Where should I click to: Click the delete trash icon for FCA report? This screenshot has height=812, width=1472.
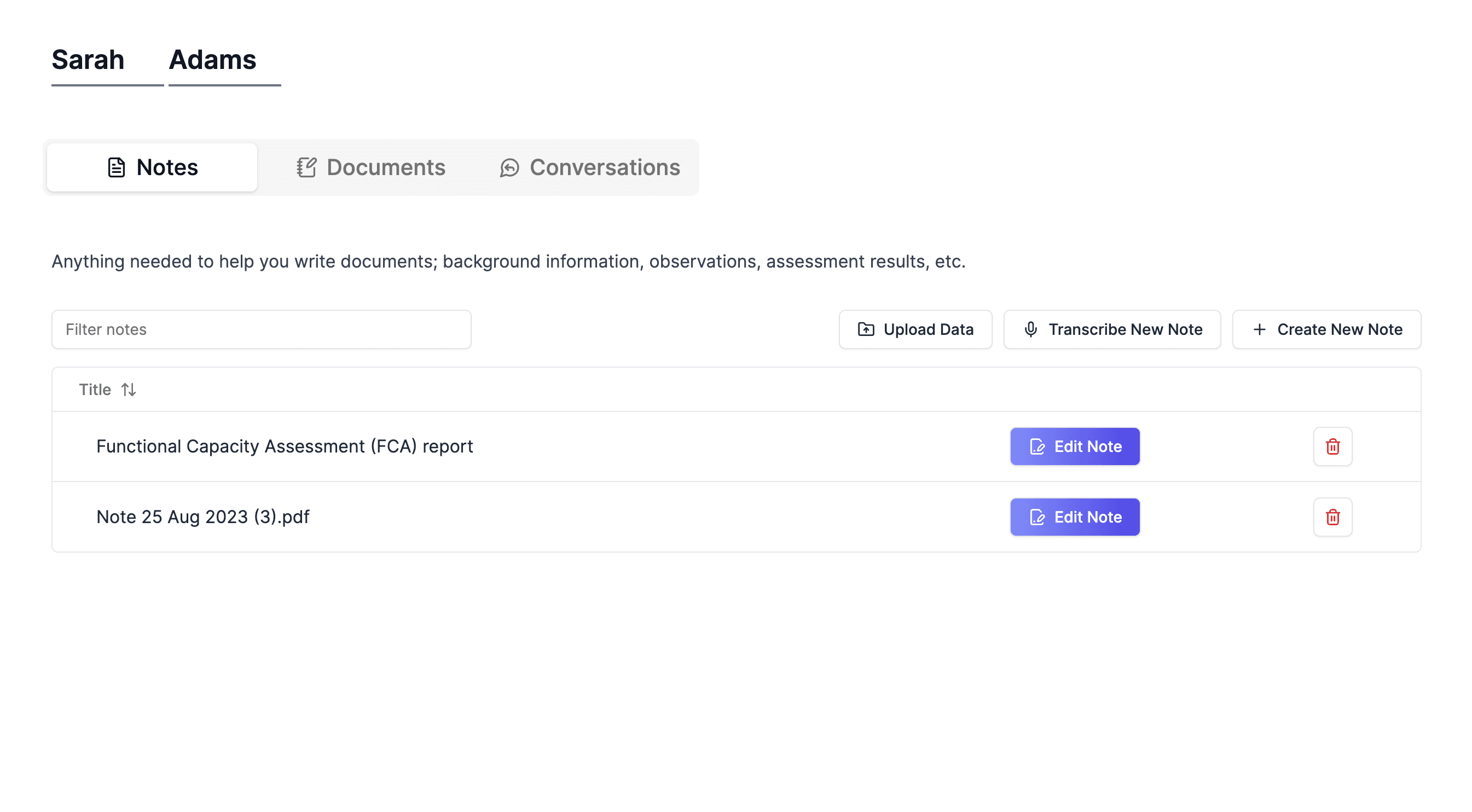click(1333, 446)
